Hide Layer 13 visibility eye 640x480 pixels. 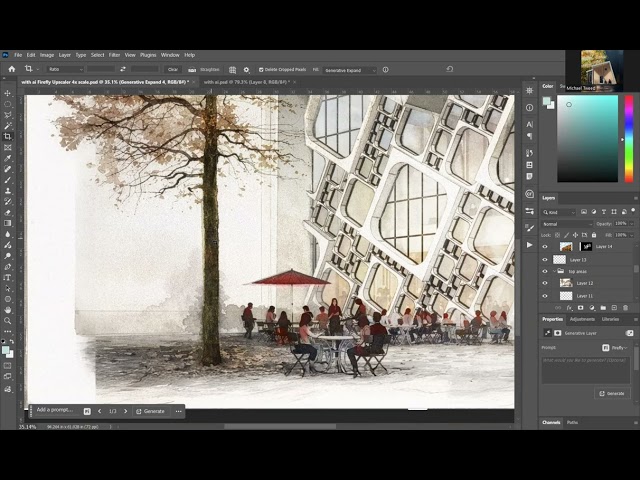point(545,260)
